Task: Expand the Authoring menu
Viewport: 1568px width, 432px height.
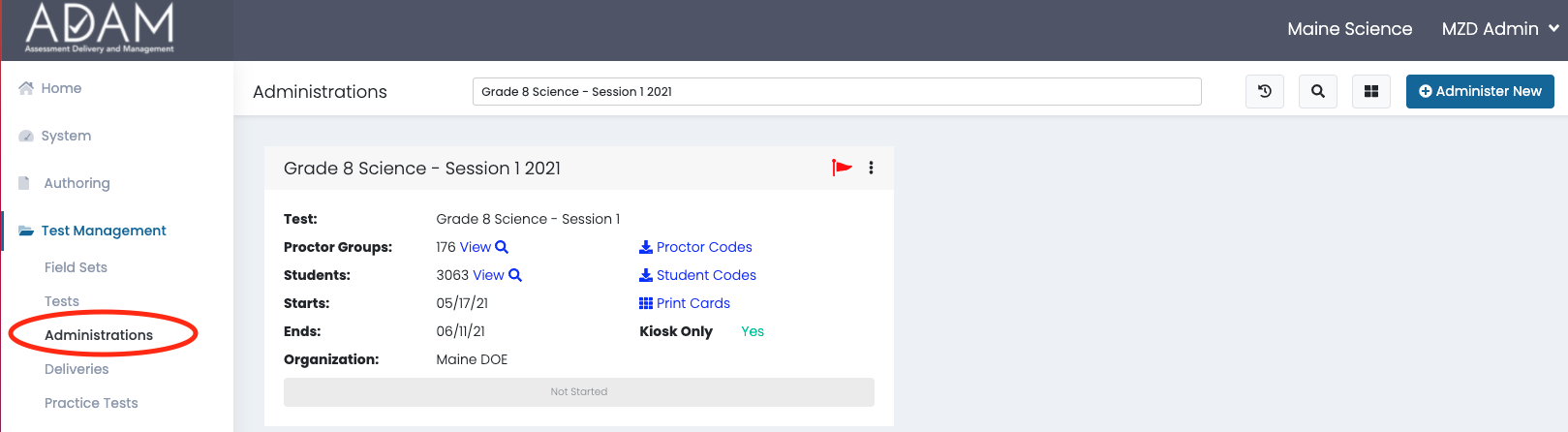Action: [77, 183]
